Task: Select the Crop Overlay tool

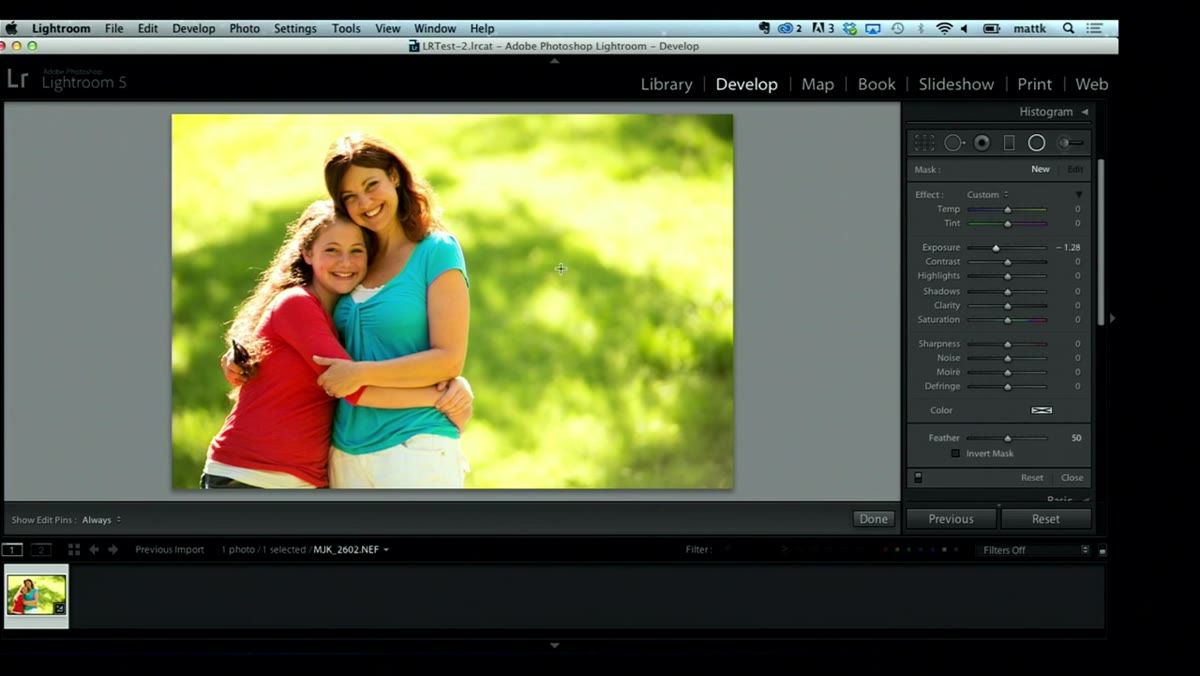Action: click(x=925, y=143)
